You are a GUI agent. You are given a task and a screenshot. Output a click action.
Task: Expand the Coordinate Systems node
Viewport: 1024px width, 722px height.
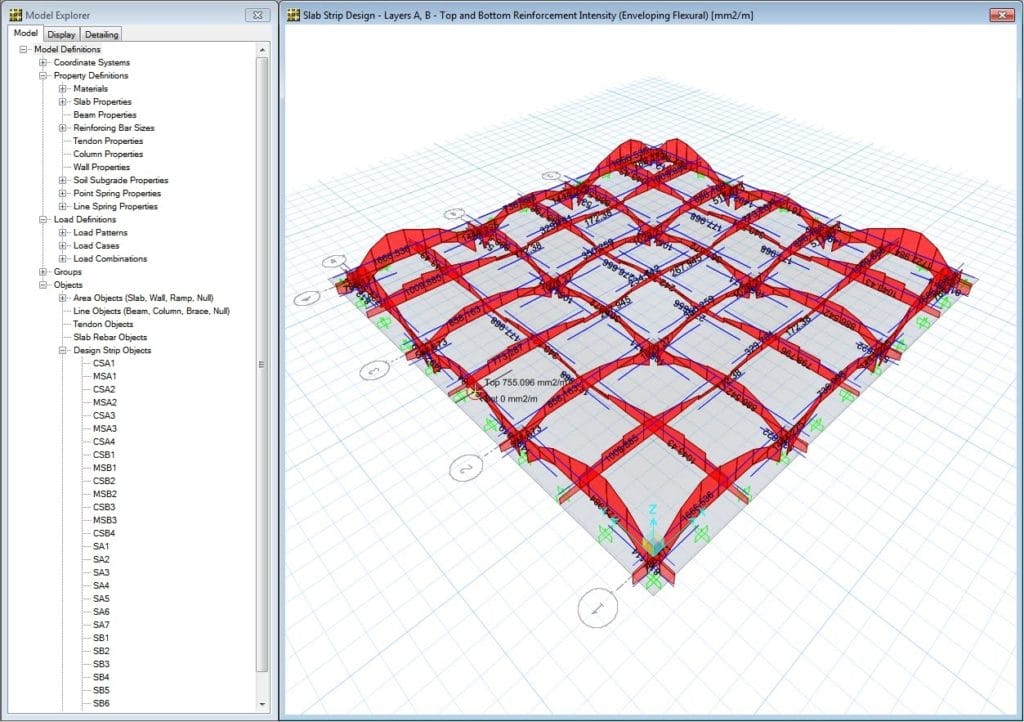pyautogui.click(x=43, y=63)
